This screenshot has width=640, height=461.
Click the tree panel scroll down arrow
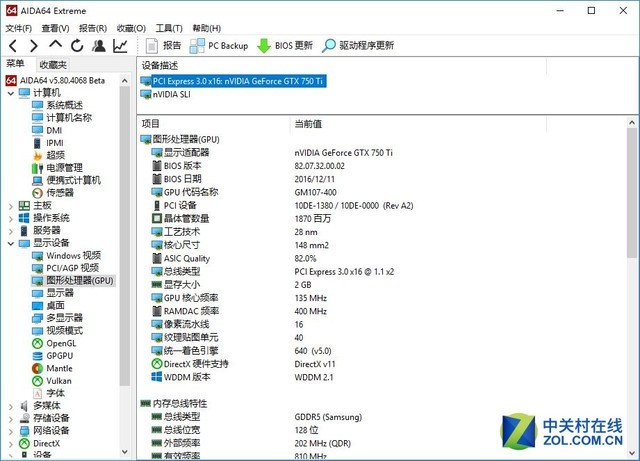[124, 452]
